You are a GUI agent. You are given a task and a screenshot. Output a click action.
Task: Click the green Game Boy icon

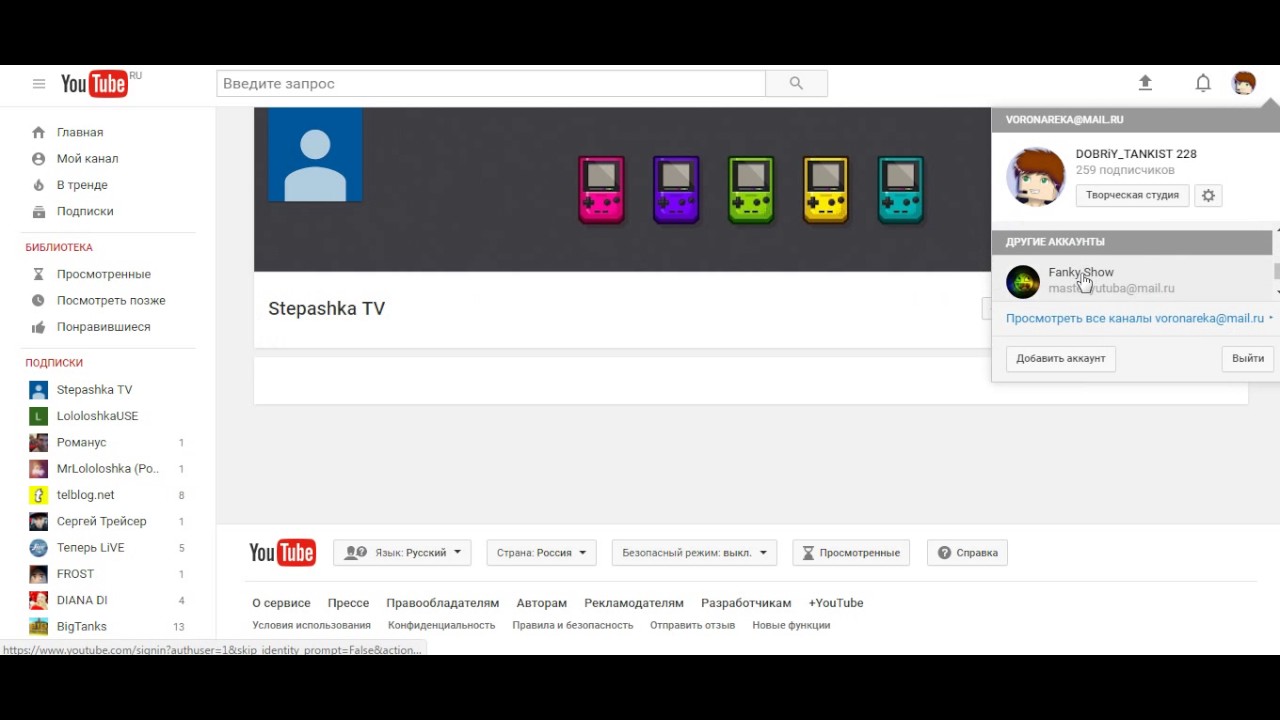(751, 189)
